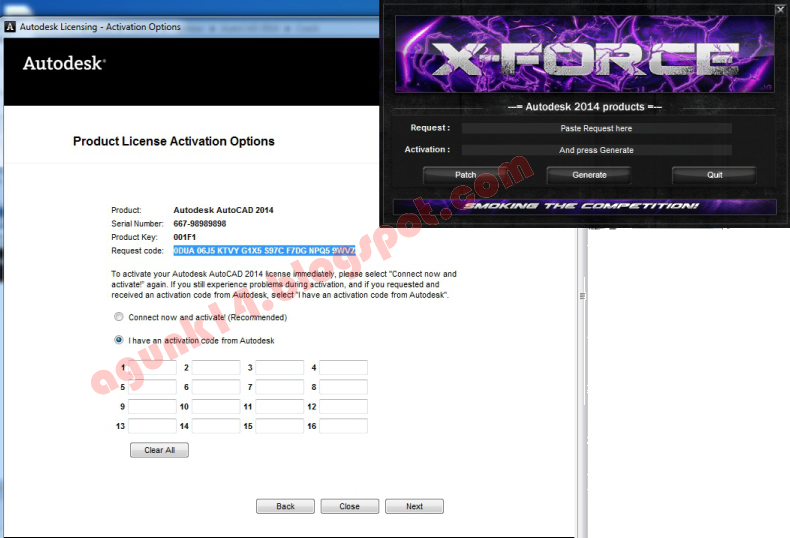Click activation code field 6
The image size is (790, 538).
[x=216, y=387]
